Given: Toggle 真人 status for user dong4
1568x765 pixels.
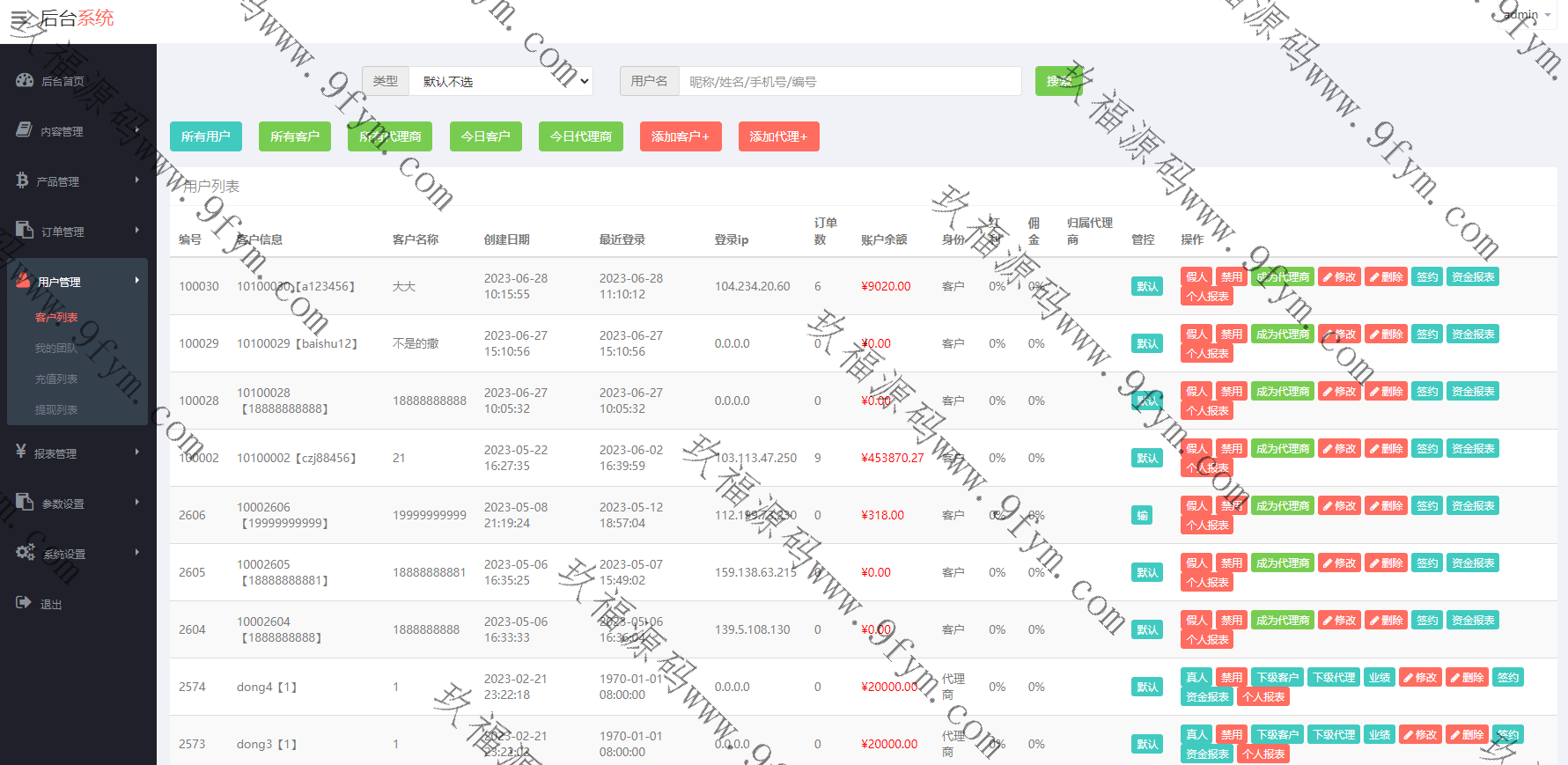Looking at the screenshot, I should [1196, 678].
